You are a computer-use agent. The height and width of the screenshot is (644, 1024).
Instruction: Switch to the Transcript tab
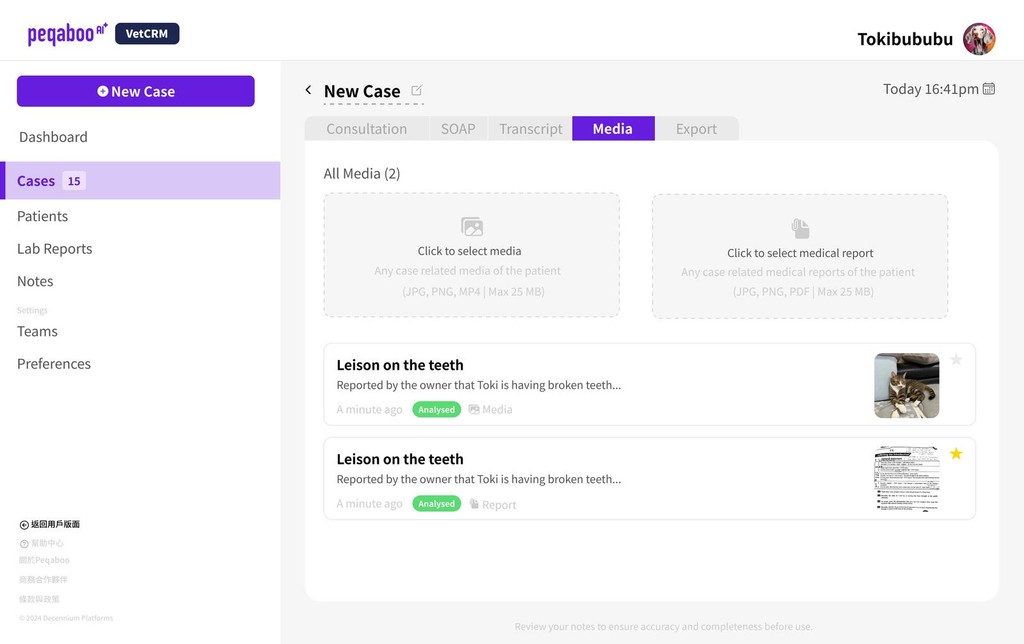pos(530,129)
